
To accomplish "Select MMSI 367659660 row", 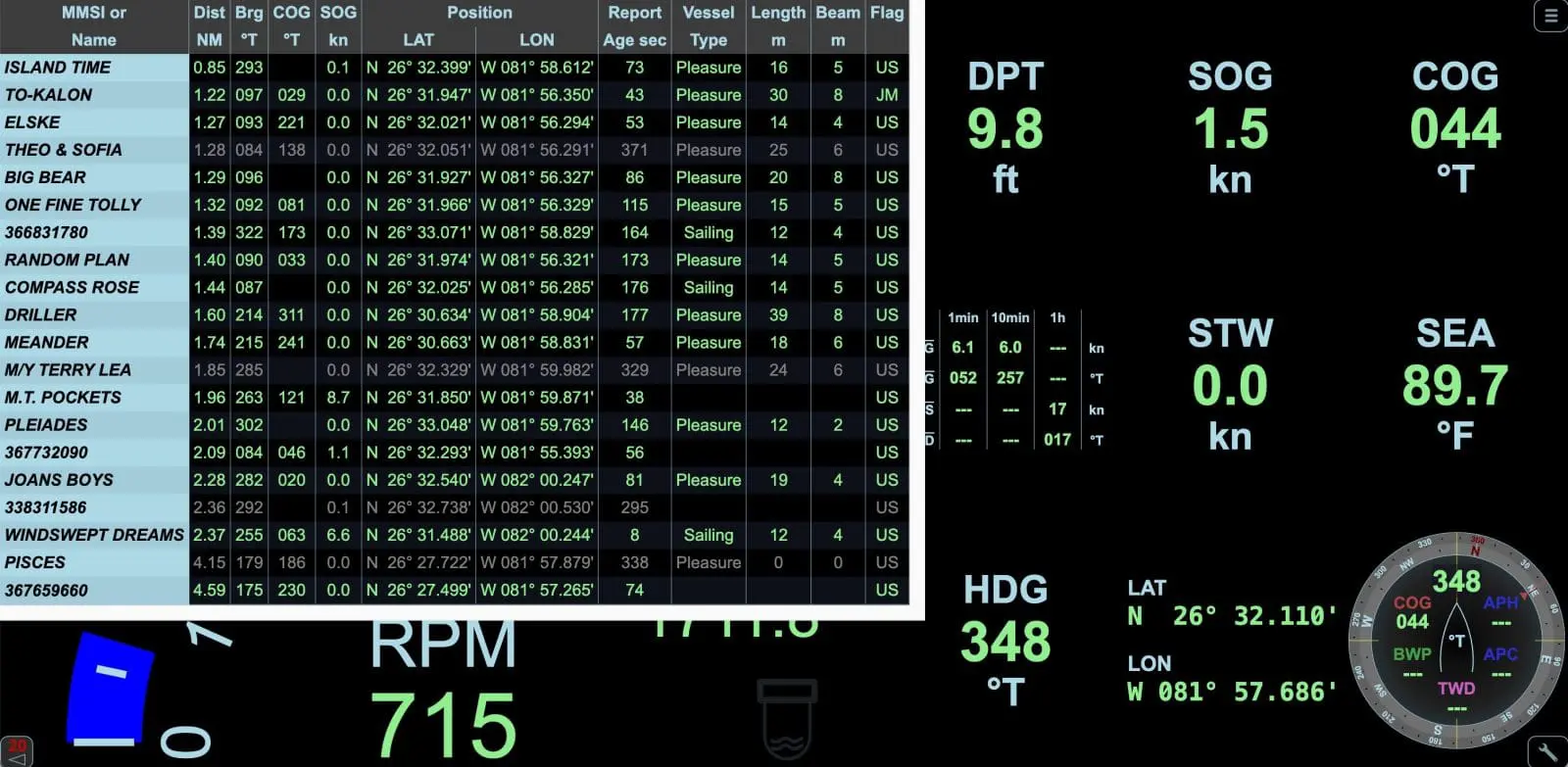I will pos(454,590).
